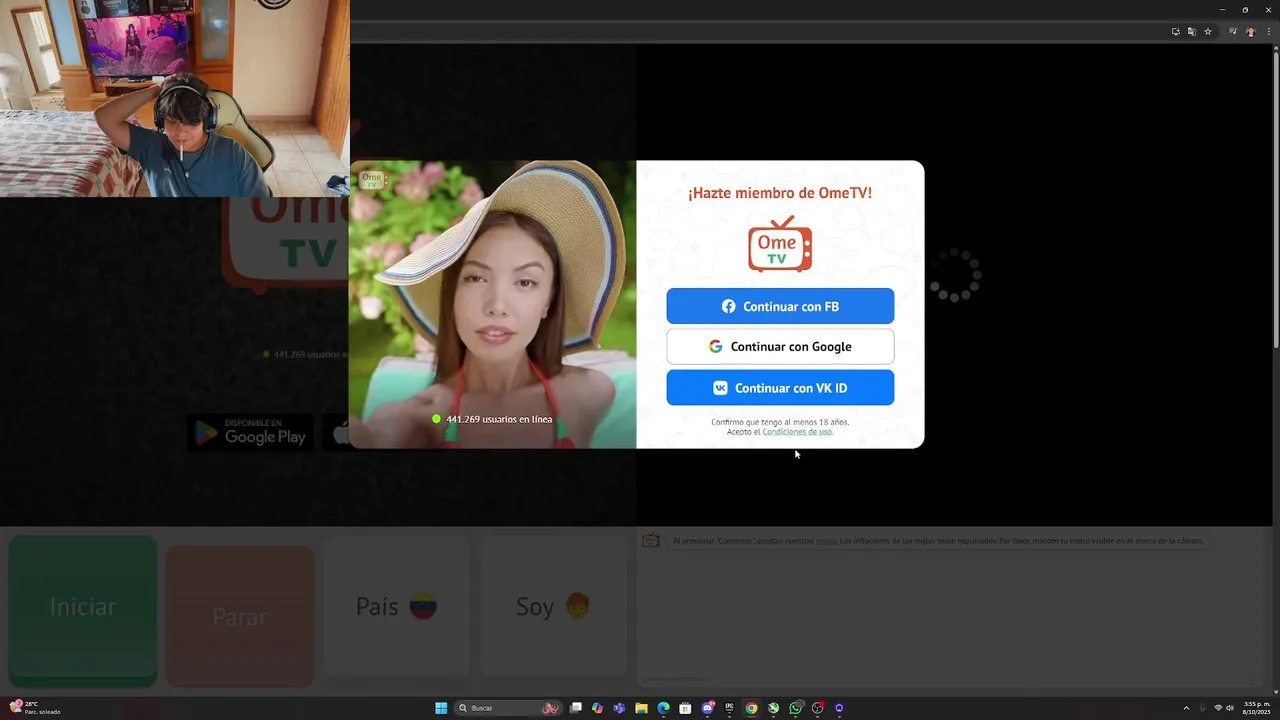The image size is (1280, 720).
Task: Open the Soy gender selector
Action: [x=554, y=606]
